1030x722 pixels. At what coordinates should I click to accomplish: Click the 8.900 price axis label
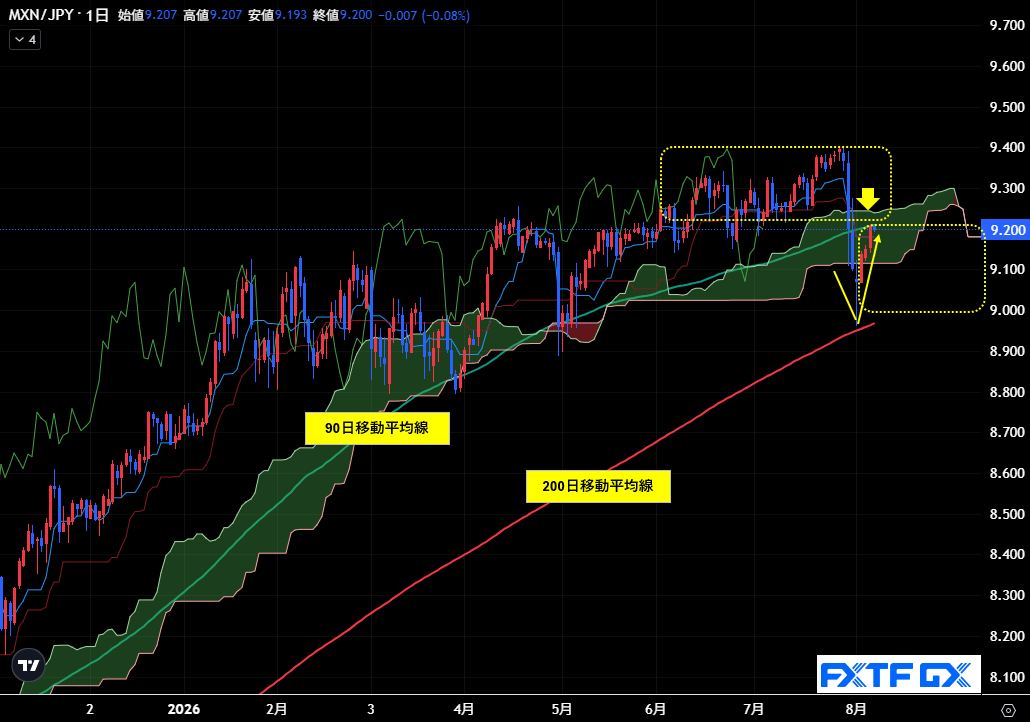pos(1007,351)
